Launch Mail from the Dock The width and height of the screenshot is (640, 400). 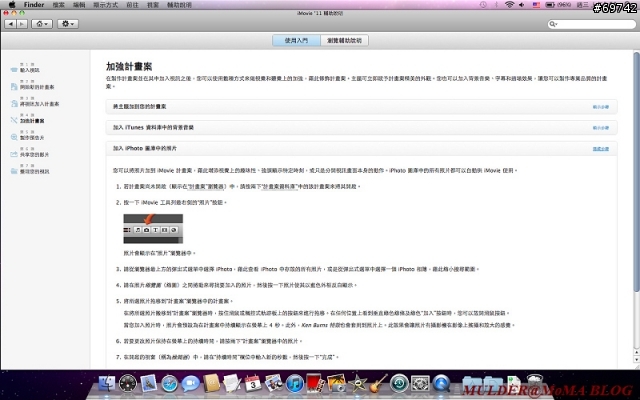click(149, 383)
